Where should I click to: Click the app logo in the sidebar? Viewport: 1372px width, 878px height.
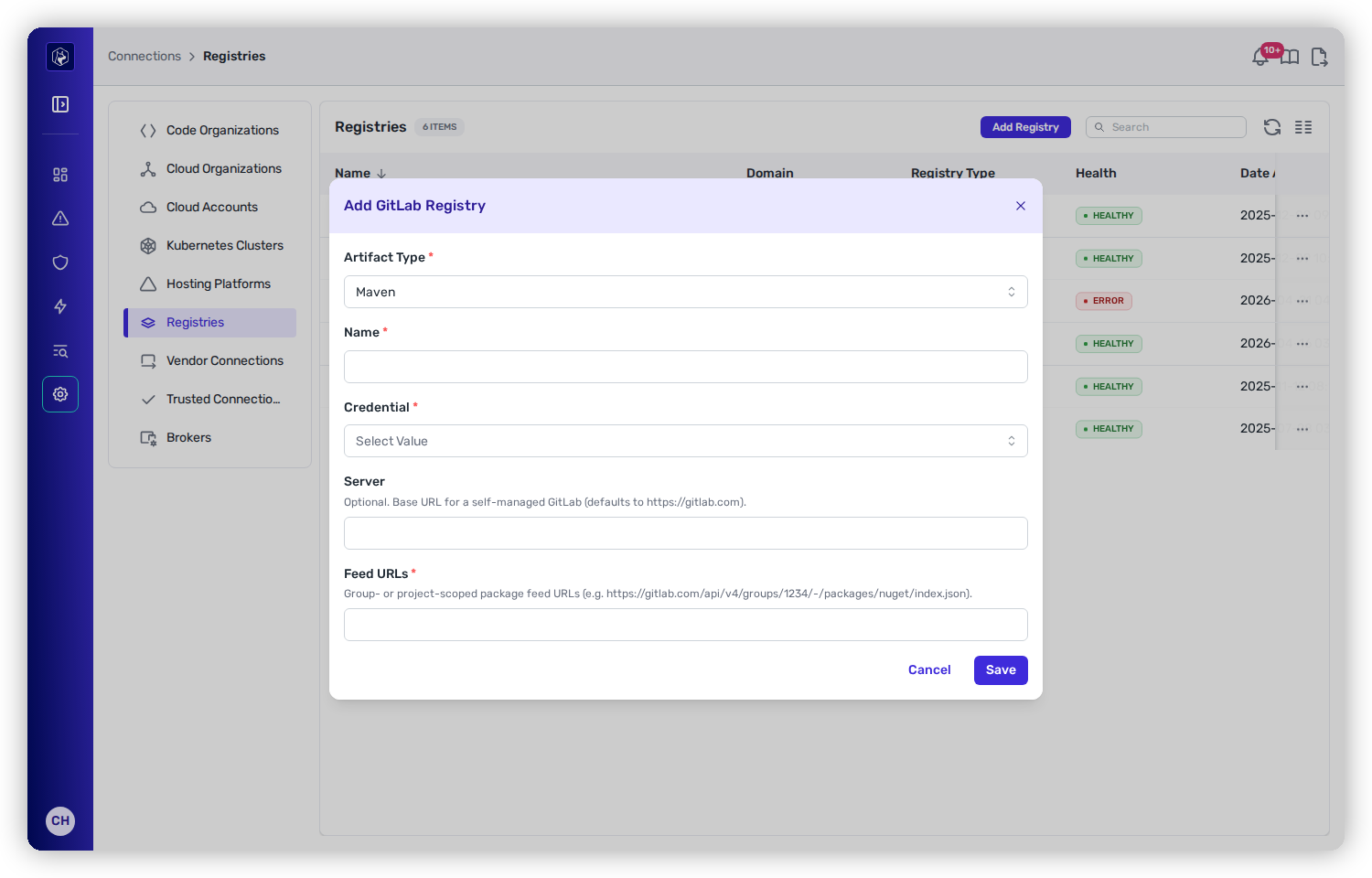pyautogui.click(x=60, y=57)
